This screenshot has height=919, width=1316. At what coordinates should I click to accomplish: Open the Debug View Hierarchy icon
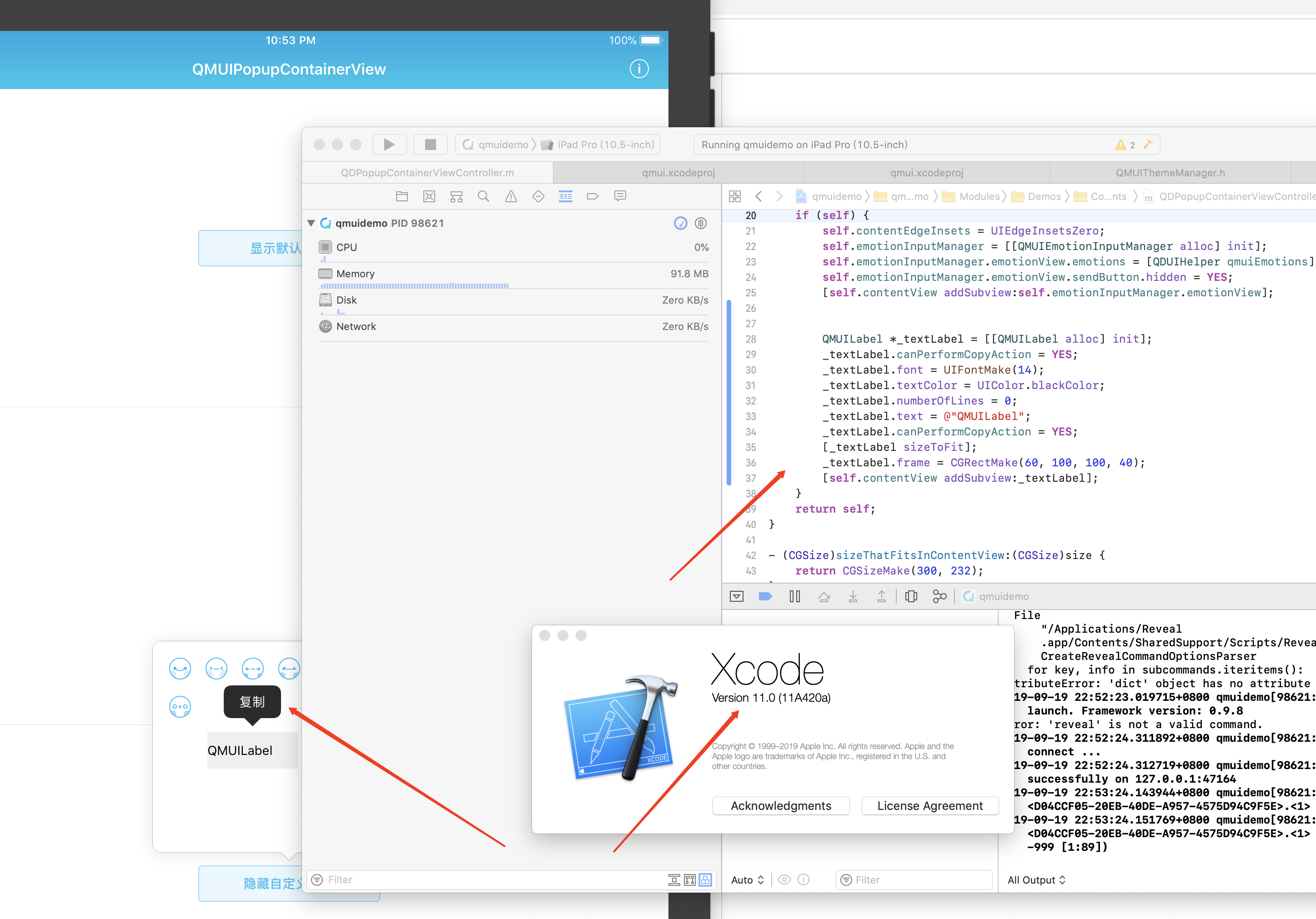tap(911, 596)
